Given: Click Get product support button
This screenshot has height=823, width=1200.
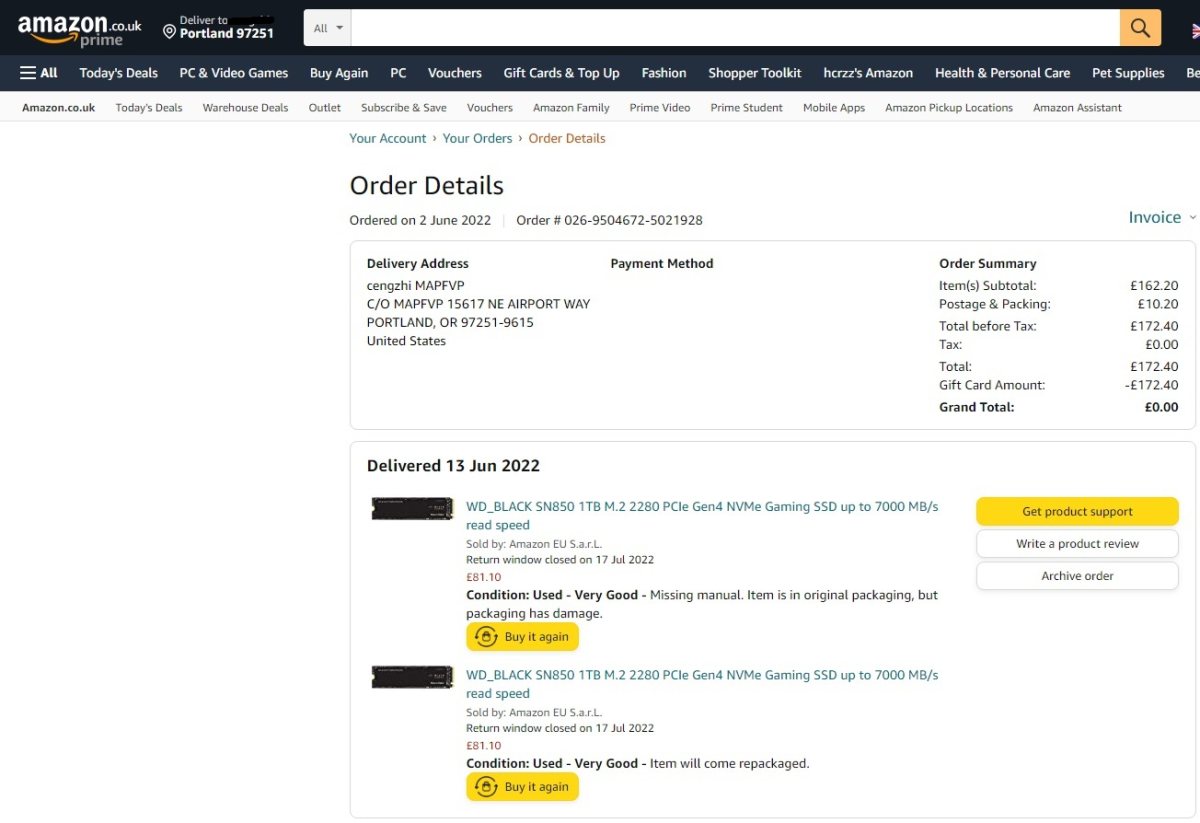Looking at the screenshot, I should (1077, 511).
